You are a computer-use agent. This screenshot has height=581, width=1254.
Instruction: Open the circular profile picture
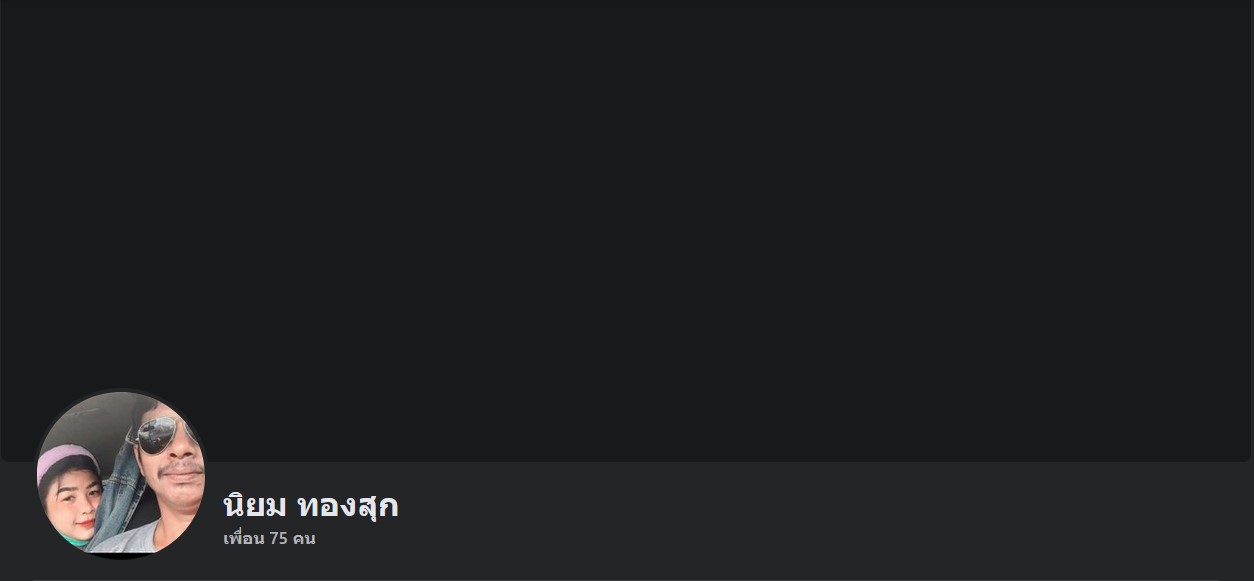click(121, 473)
